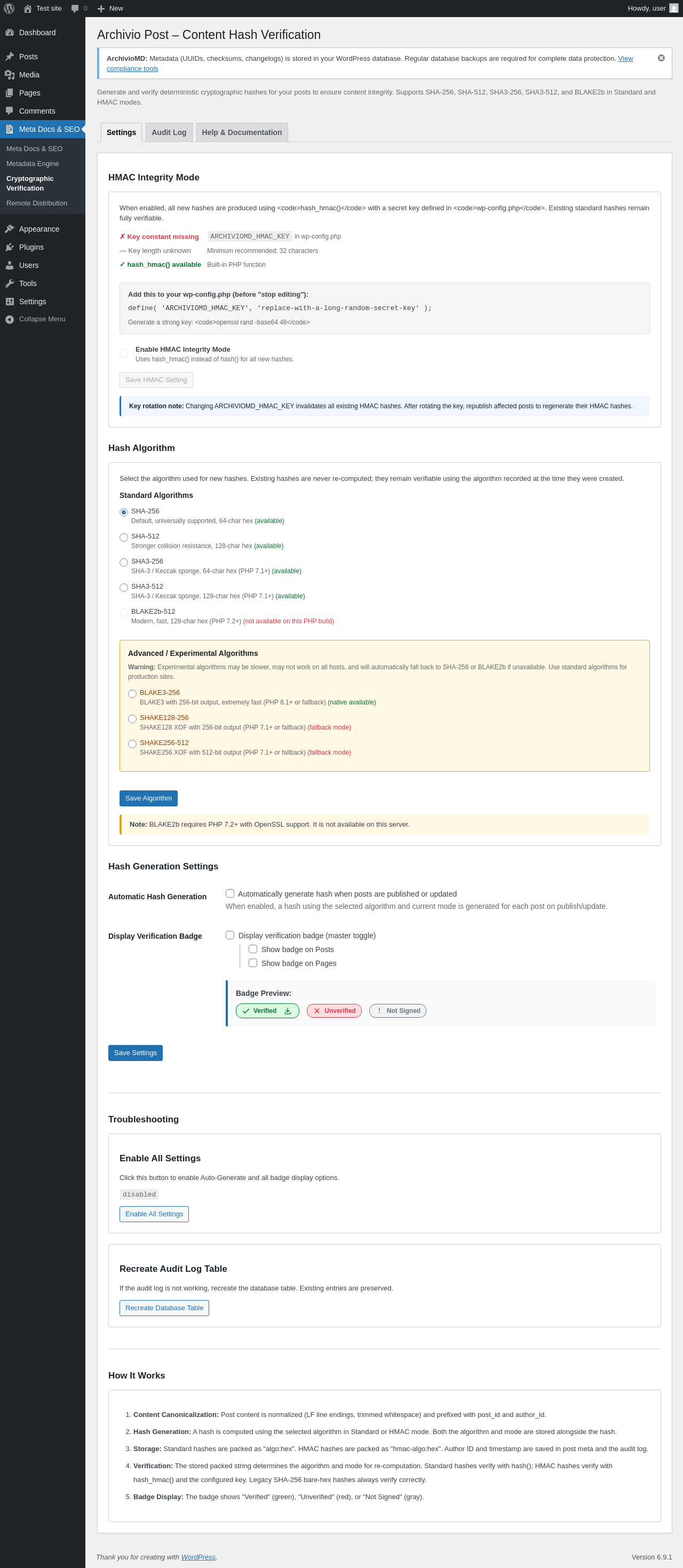This screenshot has height=1568, width=683.
Task: Check Show badge on Posts
Action: coord(252,949)
